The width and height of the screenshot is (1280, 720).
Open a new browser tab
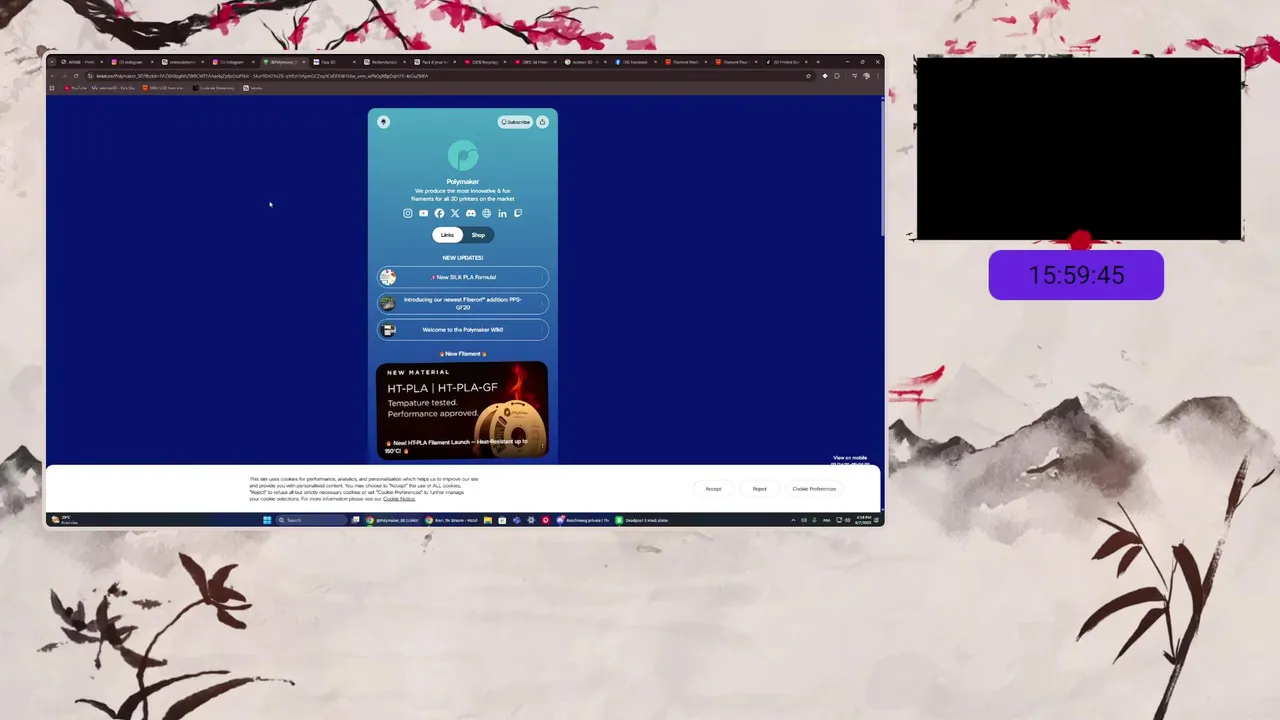point(818,62)
